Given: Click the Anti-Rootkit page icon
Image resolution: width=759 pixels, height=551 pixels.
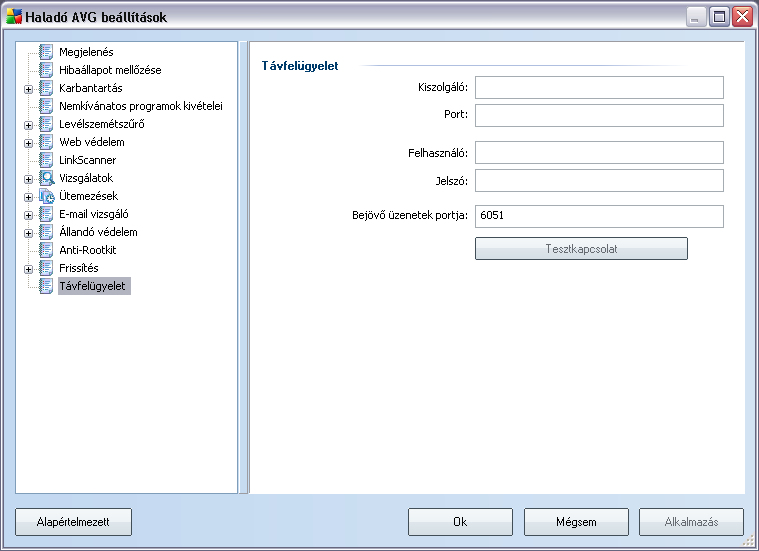Looking at the screenshot, I should (x=46, y=250).
